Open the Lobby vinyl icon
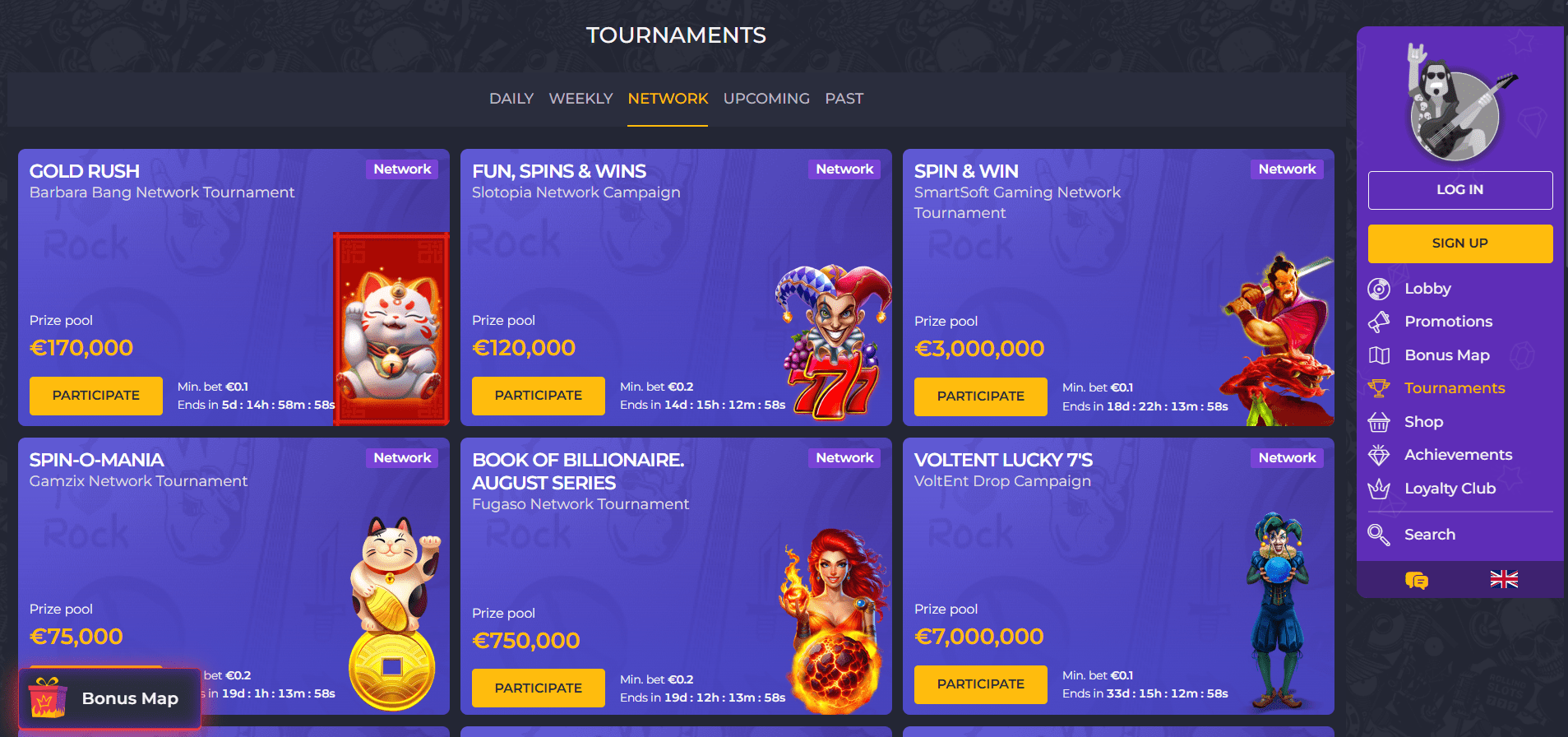This screenshot has height=737, width=1568. pyautogui.click(x=1379, y=289)
